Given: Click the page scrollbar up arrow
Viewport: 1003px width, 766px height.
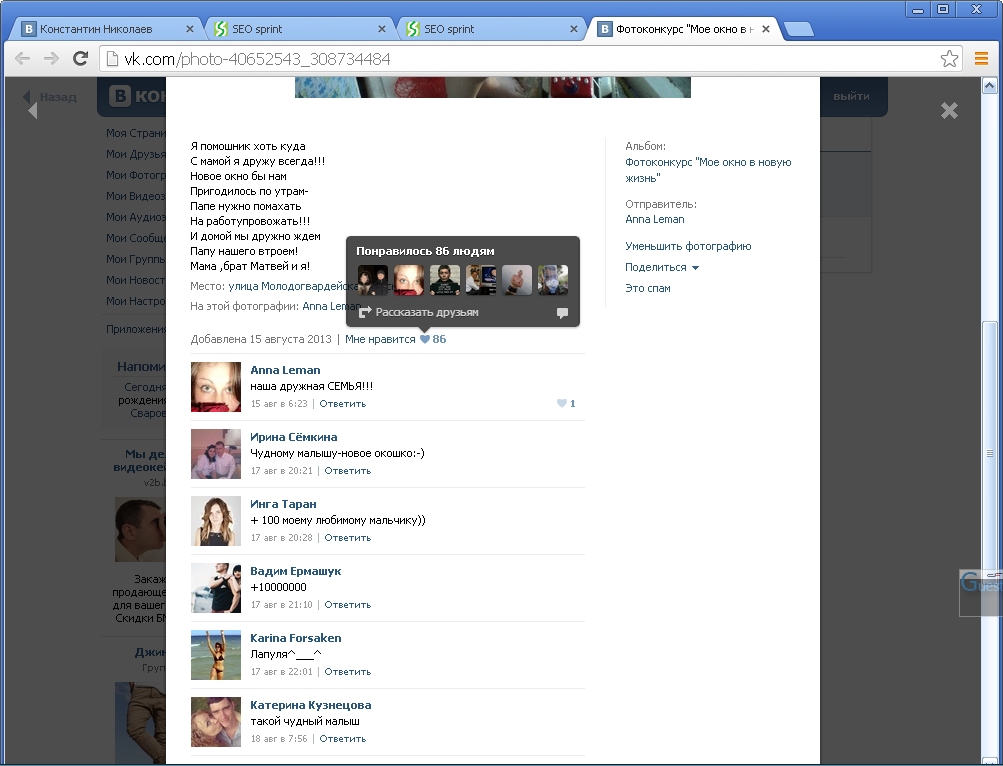Looking at the screenshot, I should (989, 85).
